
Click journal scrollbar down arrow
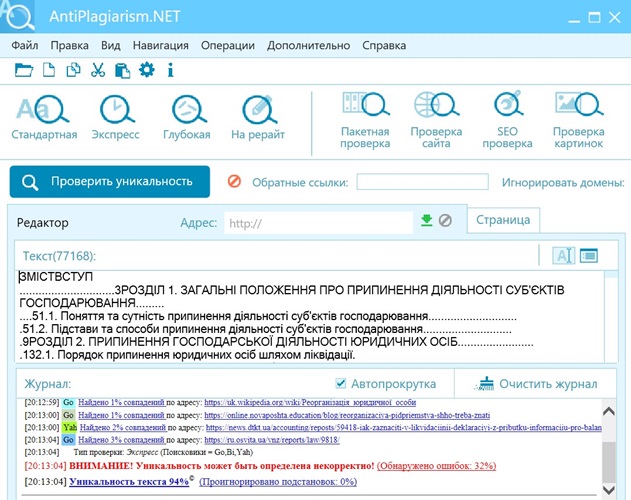pyautogui.click(x=609, y=490)
